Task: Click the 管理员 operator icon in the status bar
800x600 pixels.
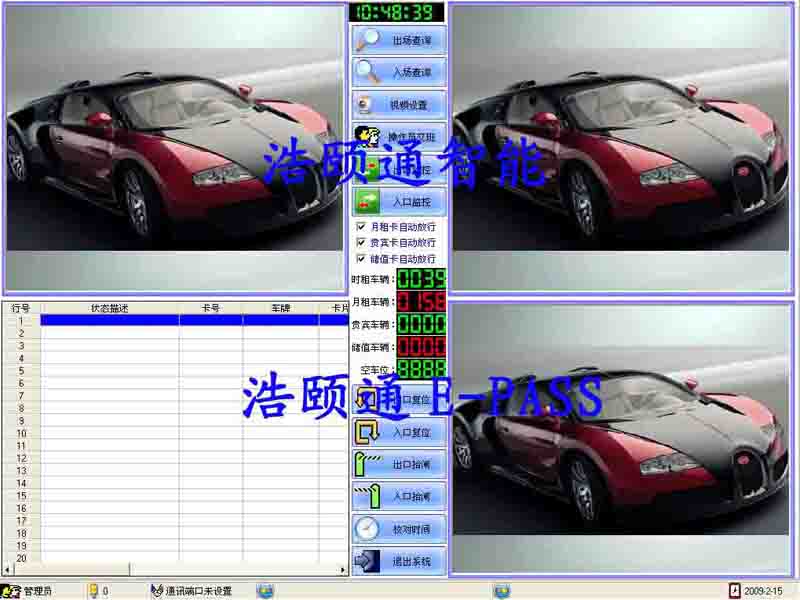Action: point(11,591)
